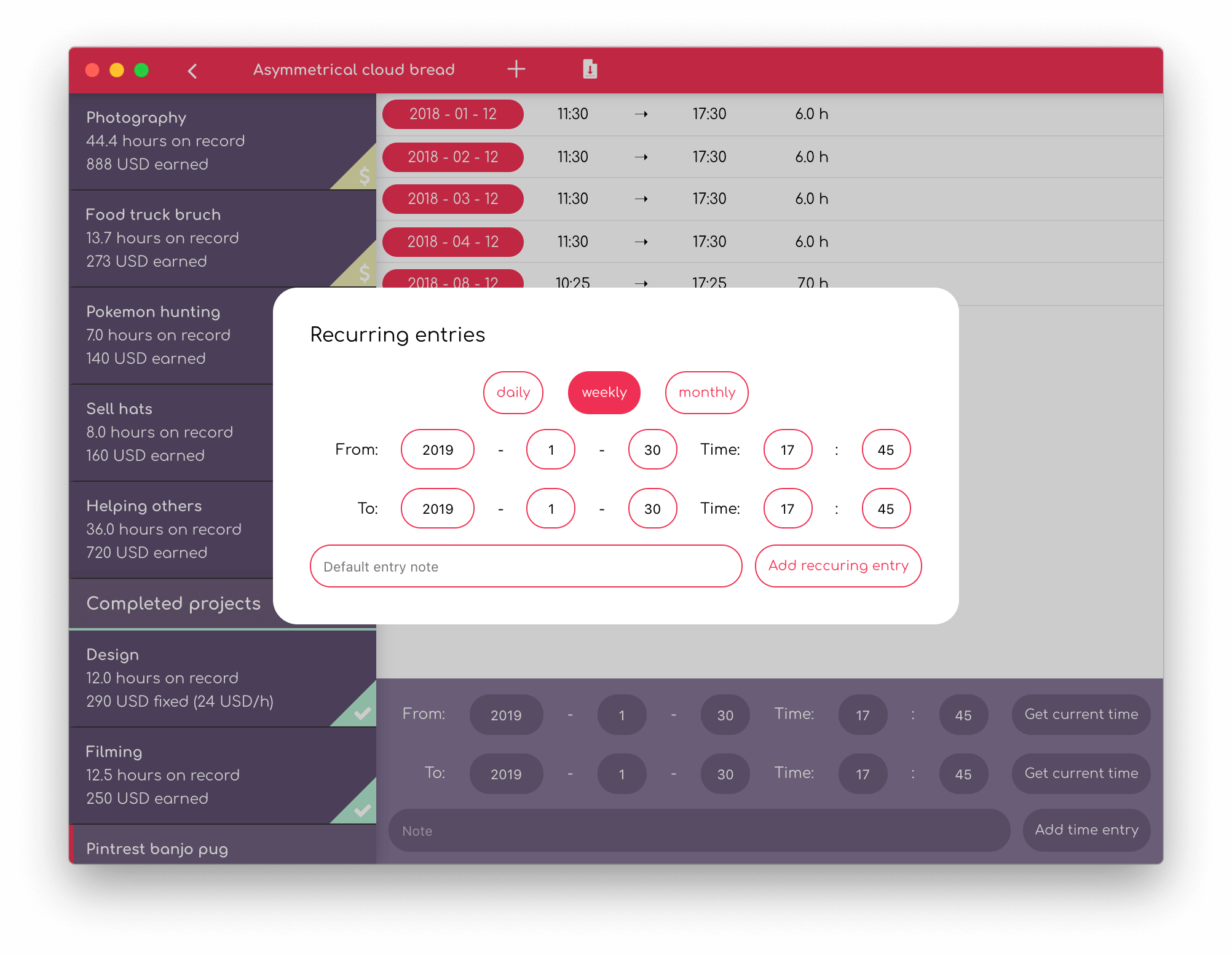This screenshot has height=955, width=1232.
Task: Click the checkmark badge on the Design project
Action: tap(362, 712)
